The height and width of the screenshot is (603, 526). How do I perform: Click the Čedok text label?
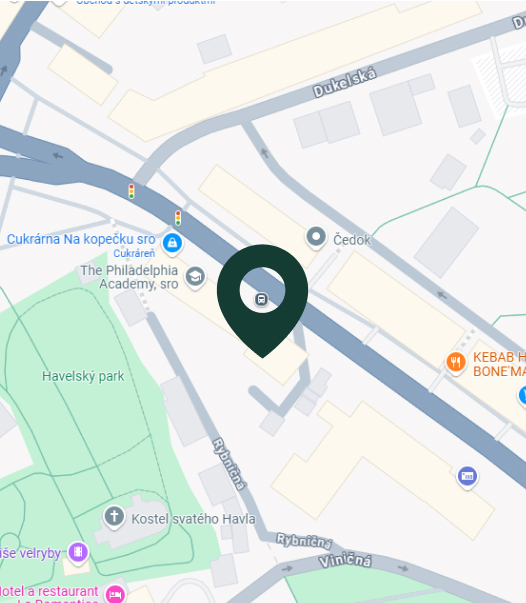[x=352, y=240]
